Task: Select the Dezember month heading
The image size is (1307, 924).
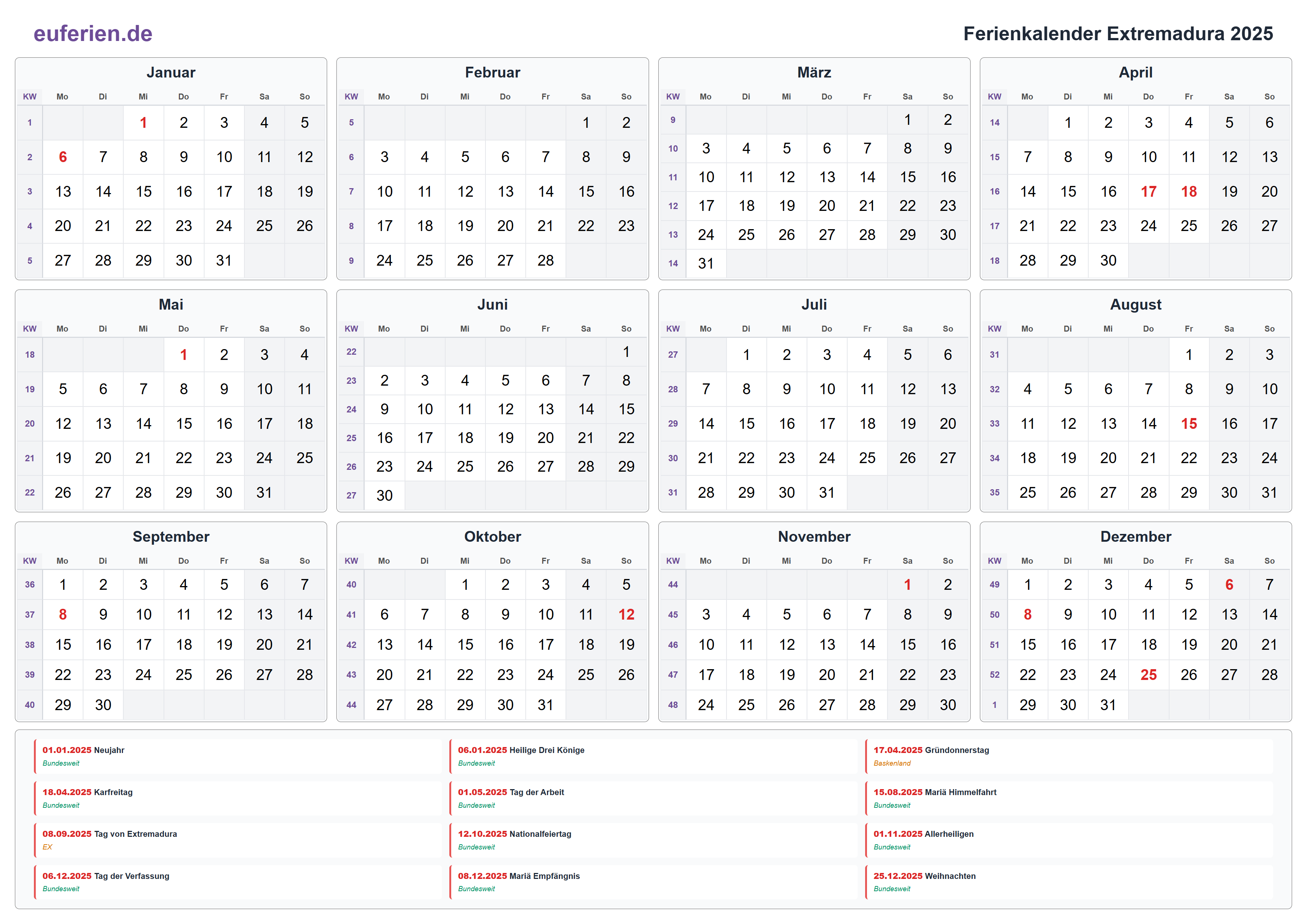Action: coord(1136,536)
